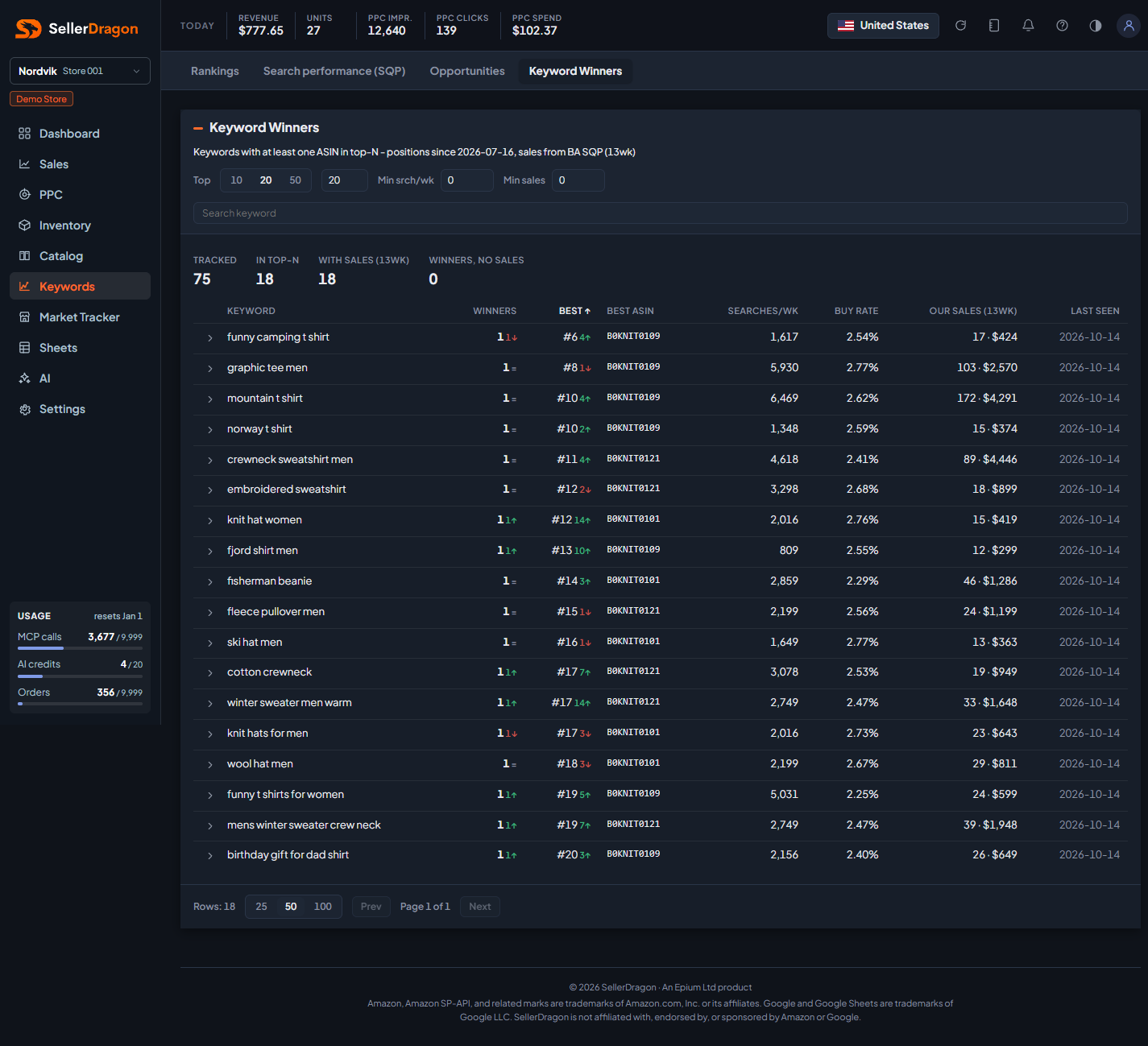
Task: Open AI section in sidebar
Action: 80,378
